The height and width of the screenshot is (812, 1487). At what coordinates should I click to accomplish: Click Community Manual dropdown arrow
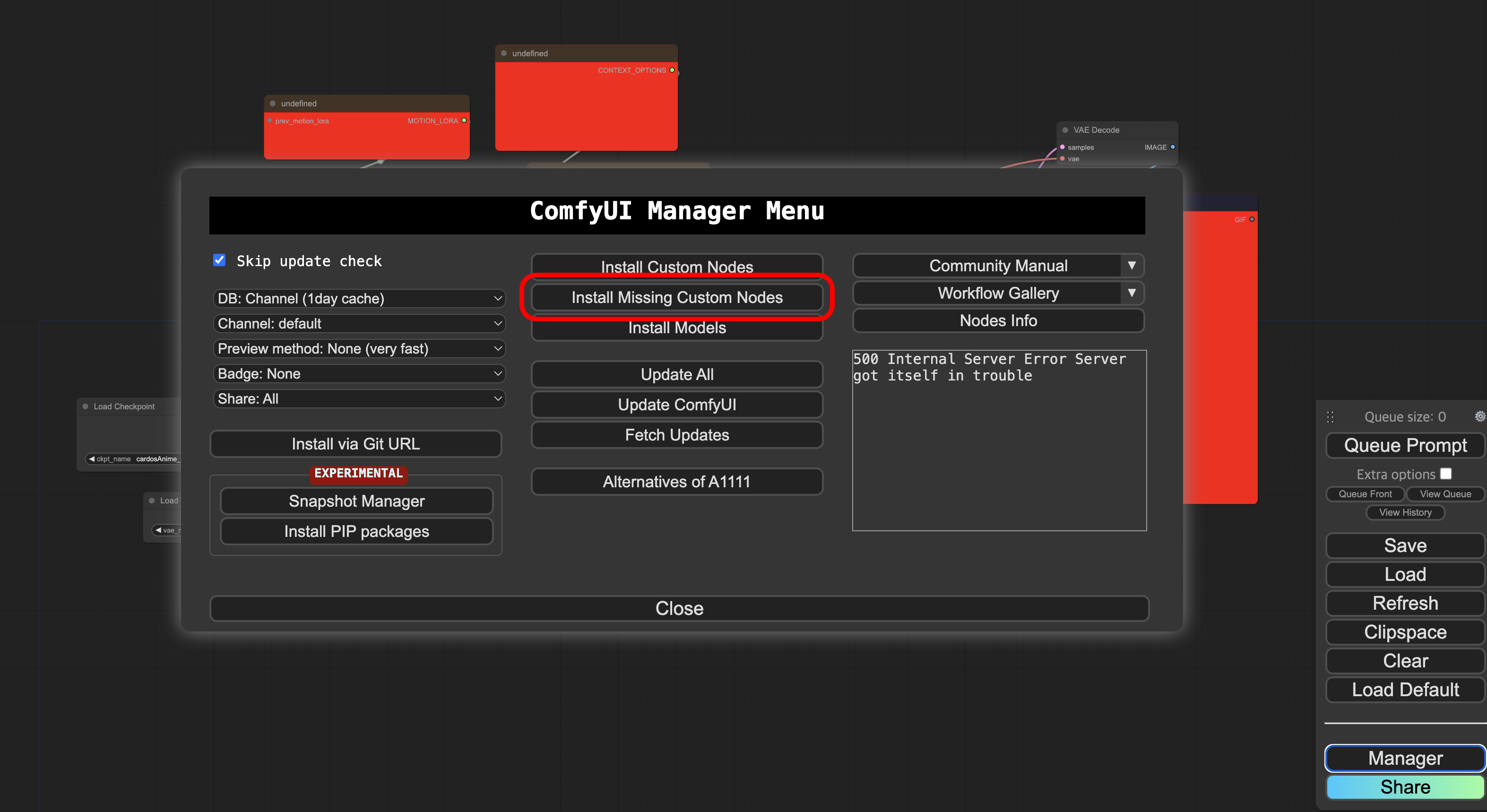(x=1132, y=266)
